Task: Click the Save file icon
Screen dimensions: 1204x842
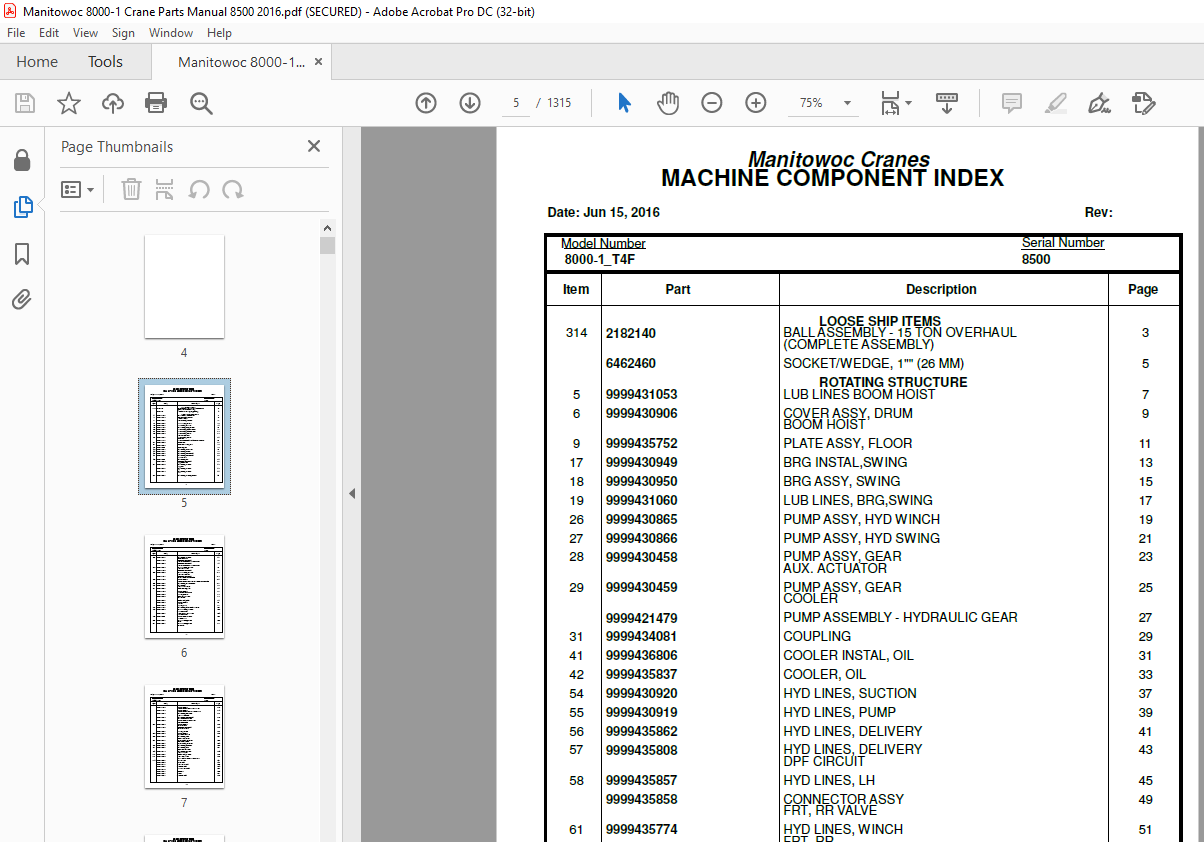Action: pos(25,103)
